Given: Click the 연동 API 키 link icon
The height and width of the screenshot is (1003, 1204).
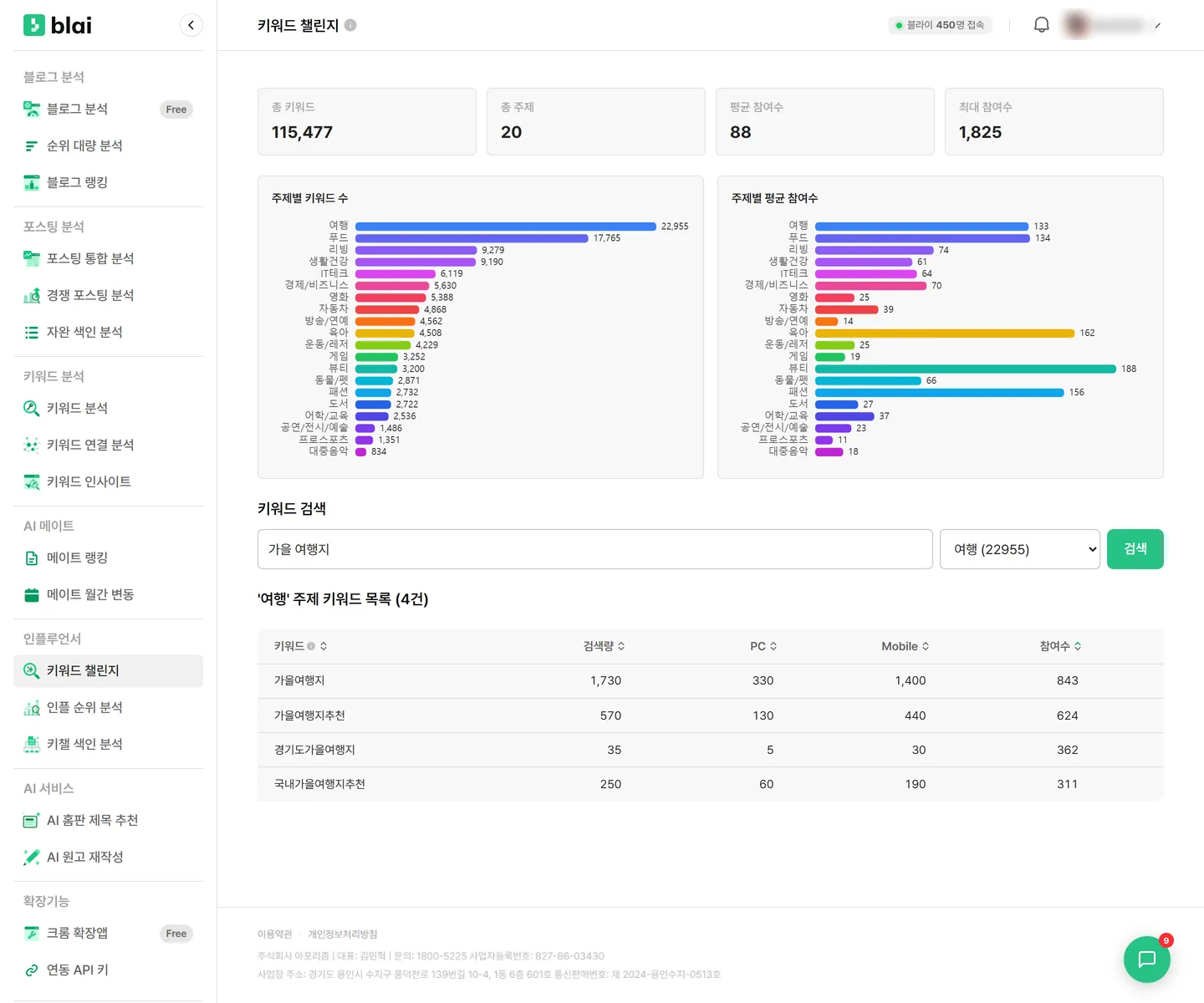Looking at the screenshot, I should pyautogui.click(x=32, y=970).
